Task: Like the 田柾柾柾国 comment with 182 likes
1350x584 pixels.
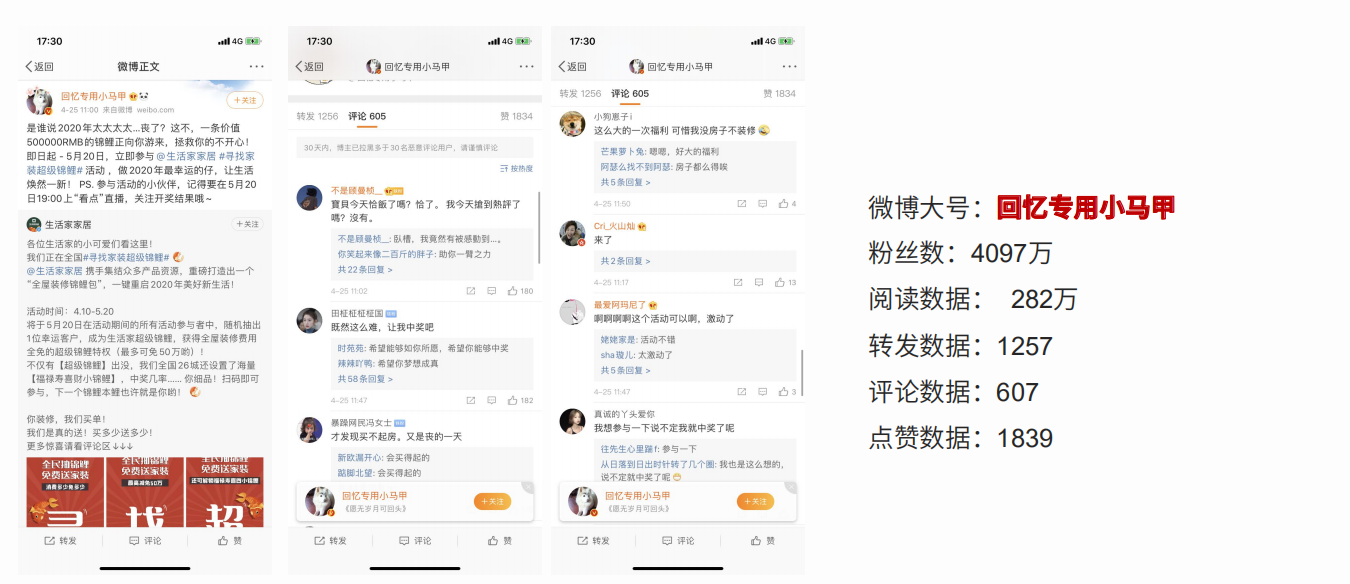Action: click(520, 400)
